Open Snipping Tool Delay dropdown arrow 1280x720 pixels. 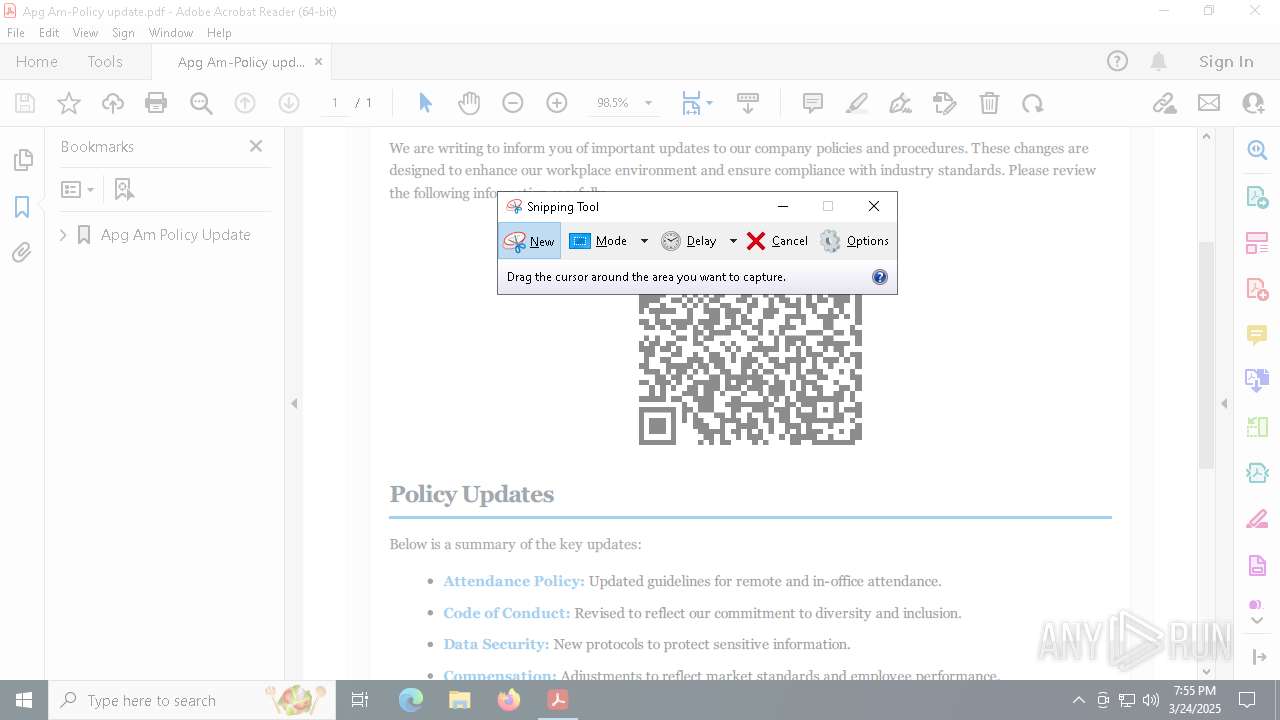coord(733,241)
